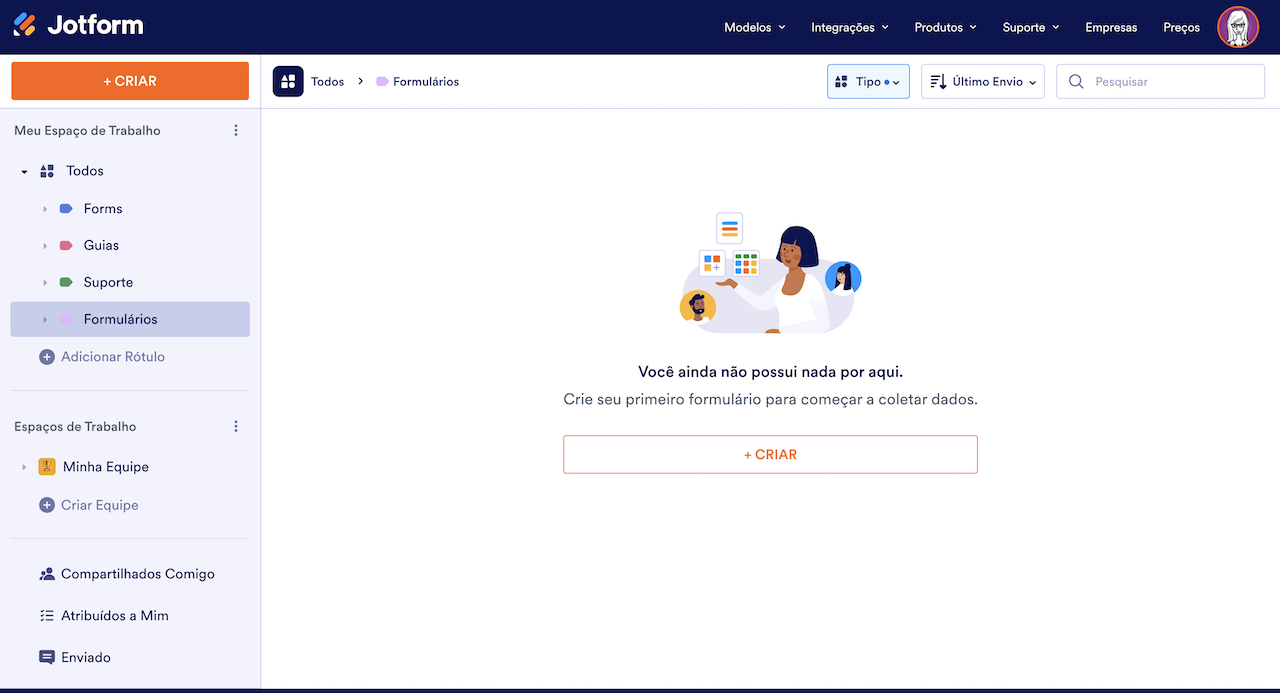Open the Tipo filter dropdown

[868, 82]
